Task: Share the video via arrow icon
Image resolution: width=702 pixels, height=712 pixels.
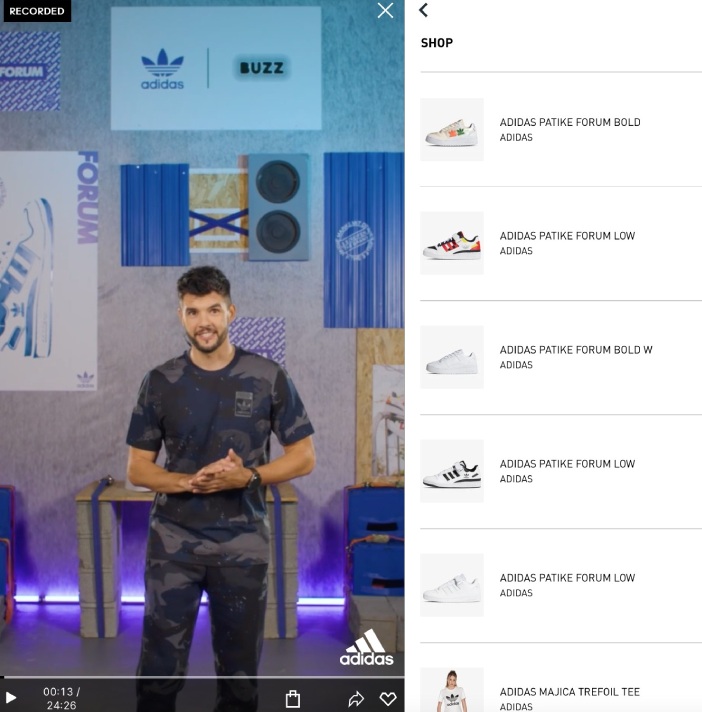Action: point(356,698)
